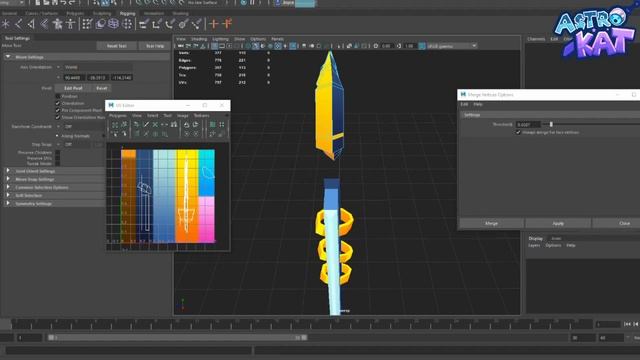Open the sRGB gamma view transform dropdown
The height and width of the screenshot is (360, 640).
click(452, 46)
